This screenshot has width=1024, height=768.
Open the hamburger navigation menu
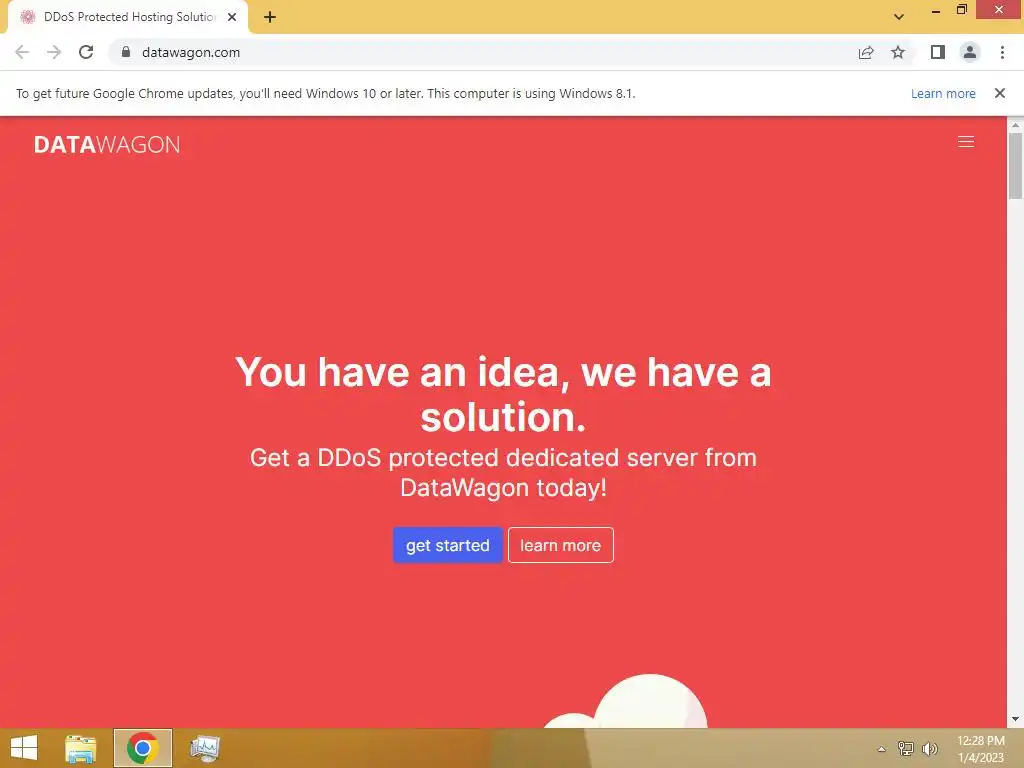point(965,142)
